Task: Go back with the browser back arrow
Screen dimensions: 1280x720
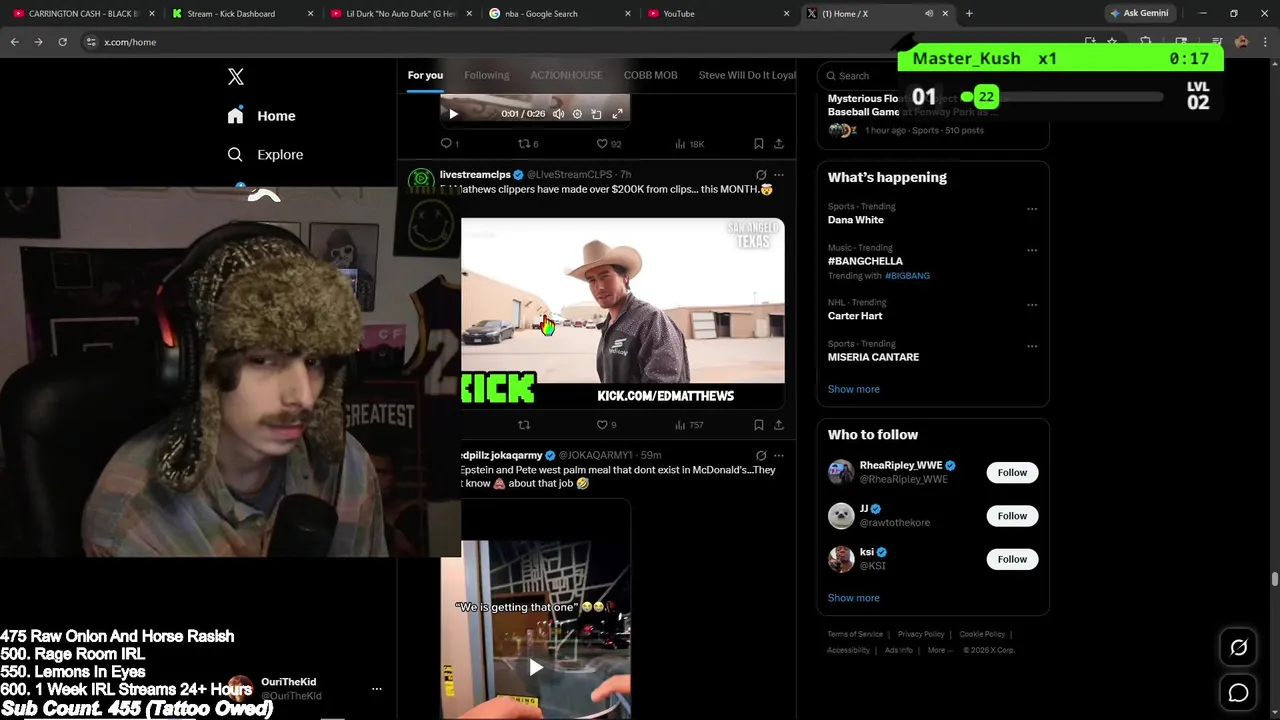Action: pos(14,42)
